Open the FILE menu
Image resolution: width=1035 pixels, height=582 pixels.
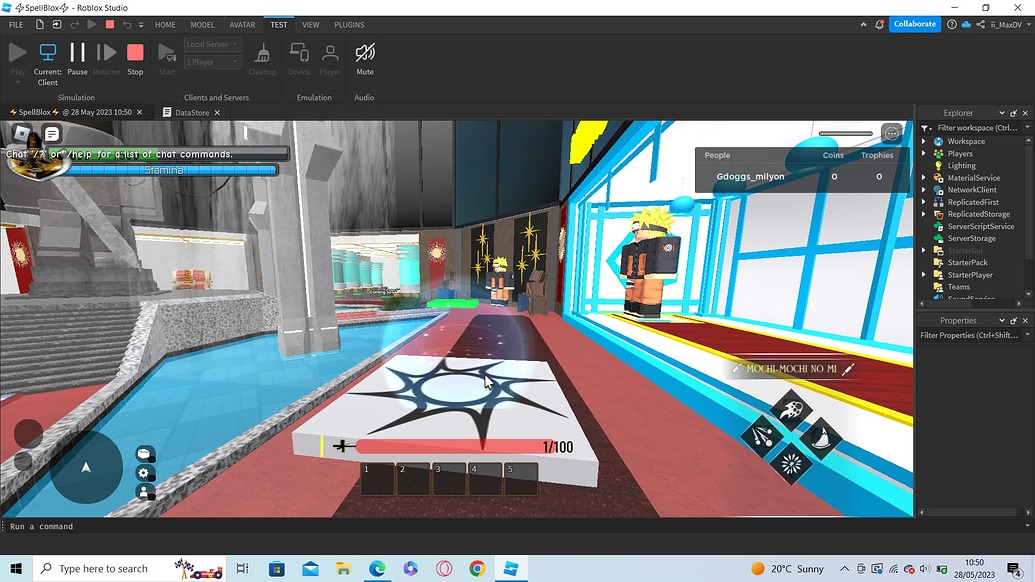pos(17,24)
